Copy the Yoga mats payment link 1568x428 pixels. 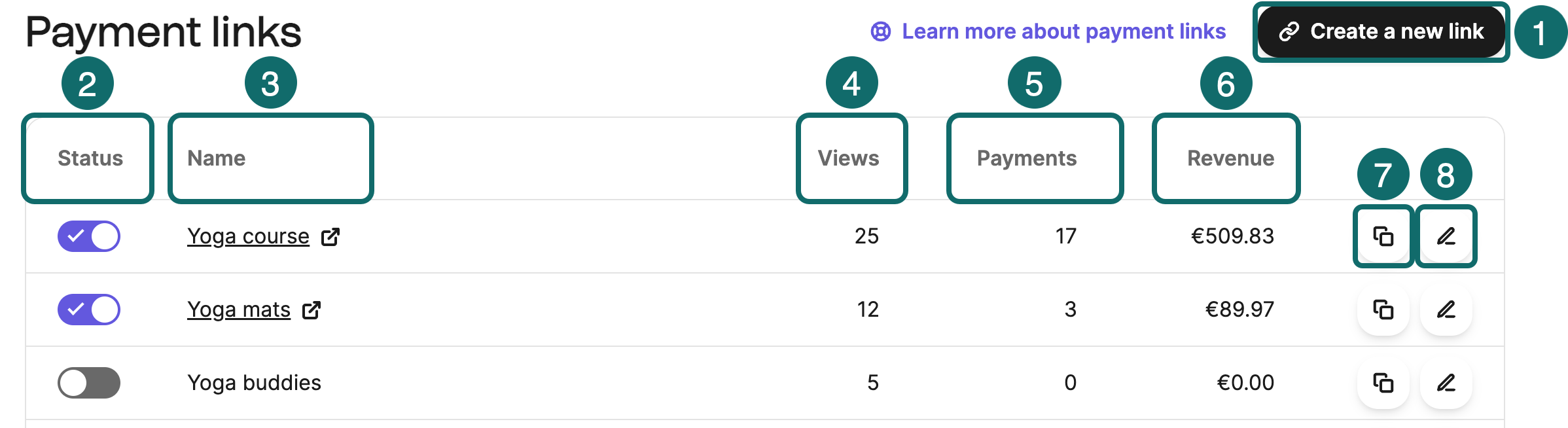pyautogui.click(x=1383, y=310)
